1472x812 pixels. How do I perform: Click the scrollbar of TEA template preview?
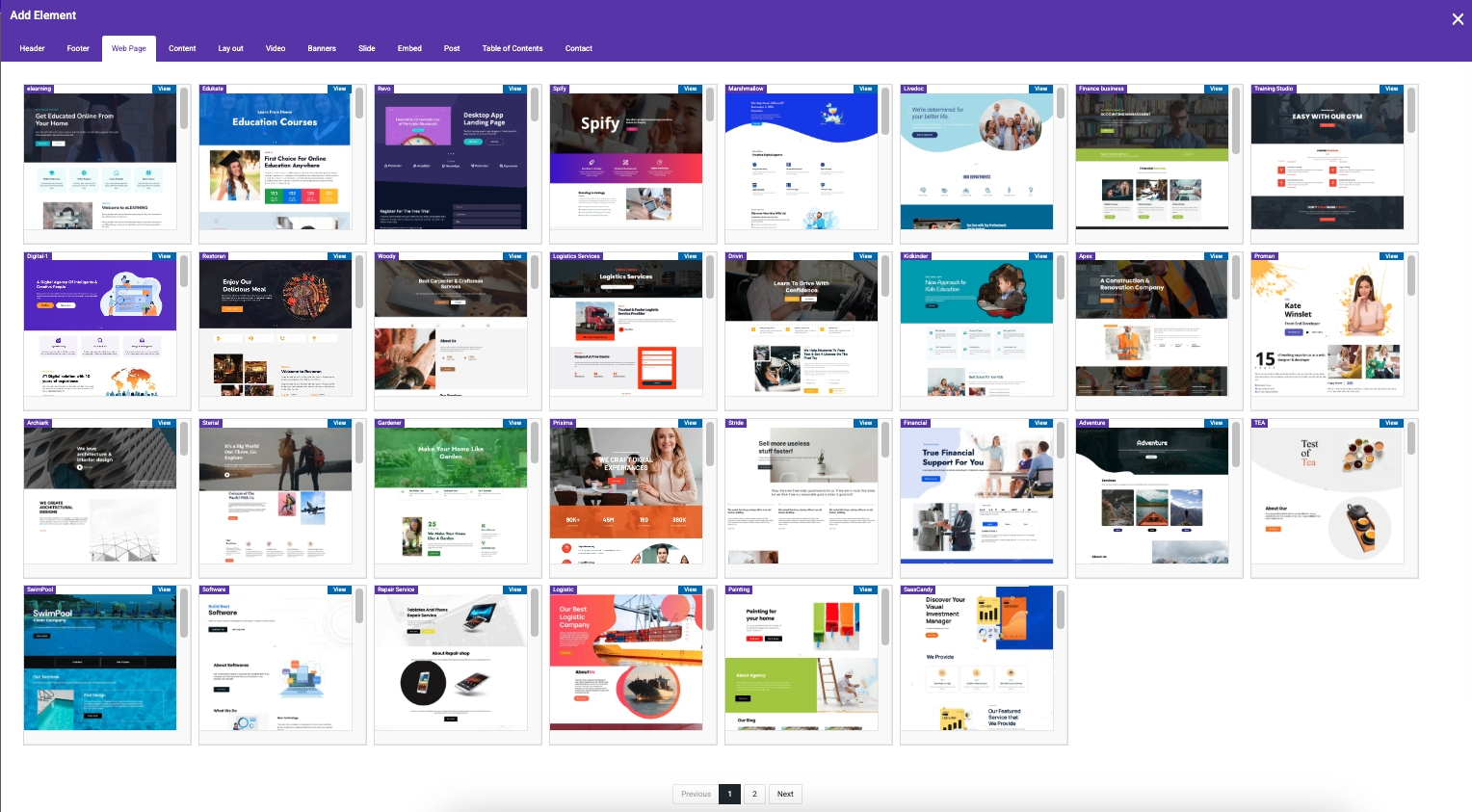tap(1411, 439)
